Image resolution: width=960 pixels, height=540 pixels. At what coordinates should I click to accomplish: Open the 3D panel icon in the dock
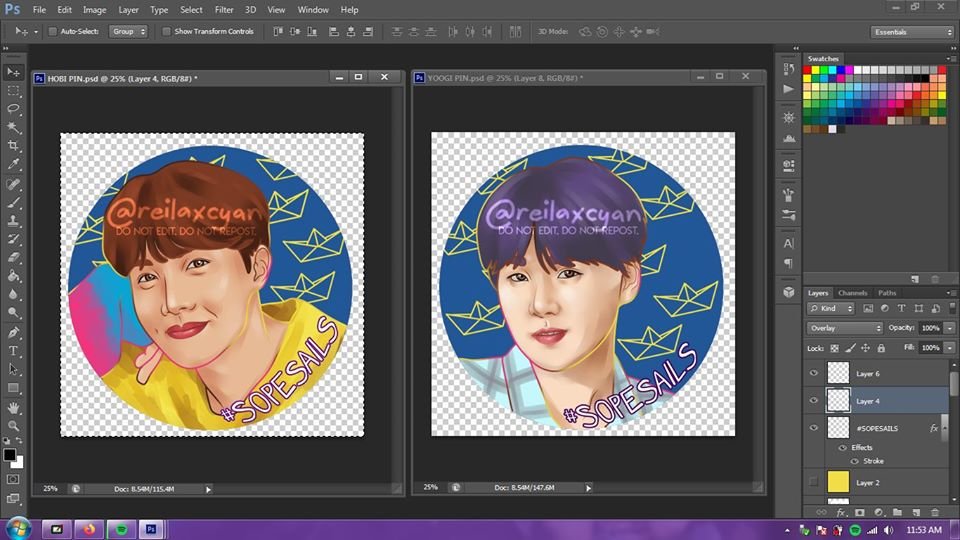pyautogui.click(x=789, y=293)
